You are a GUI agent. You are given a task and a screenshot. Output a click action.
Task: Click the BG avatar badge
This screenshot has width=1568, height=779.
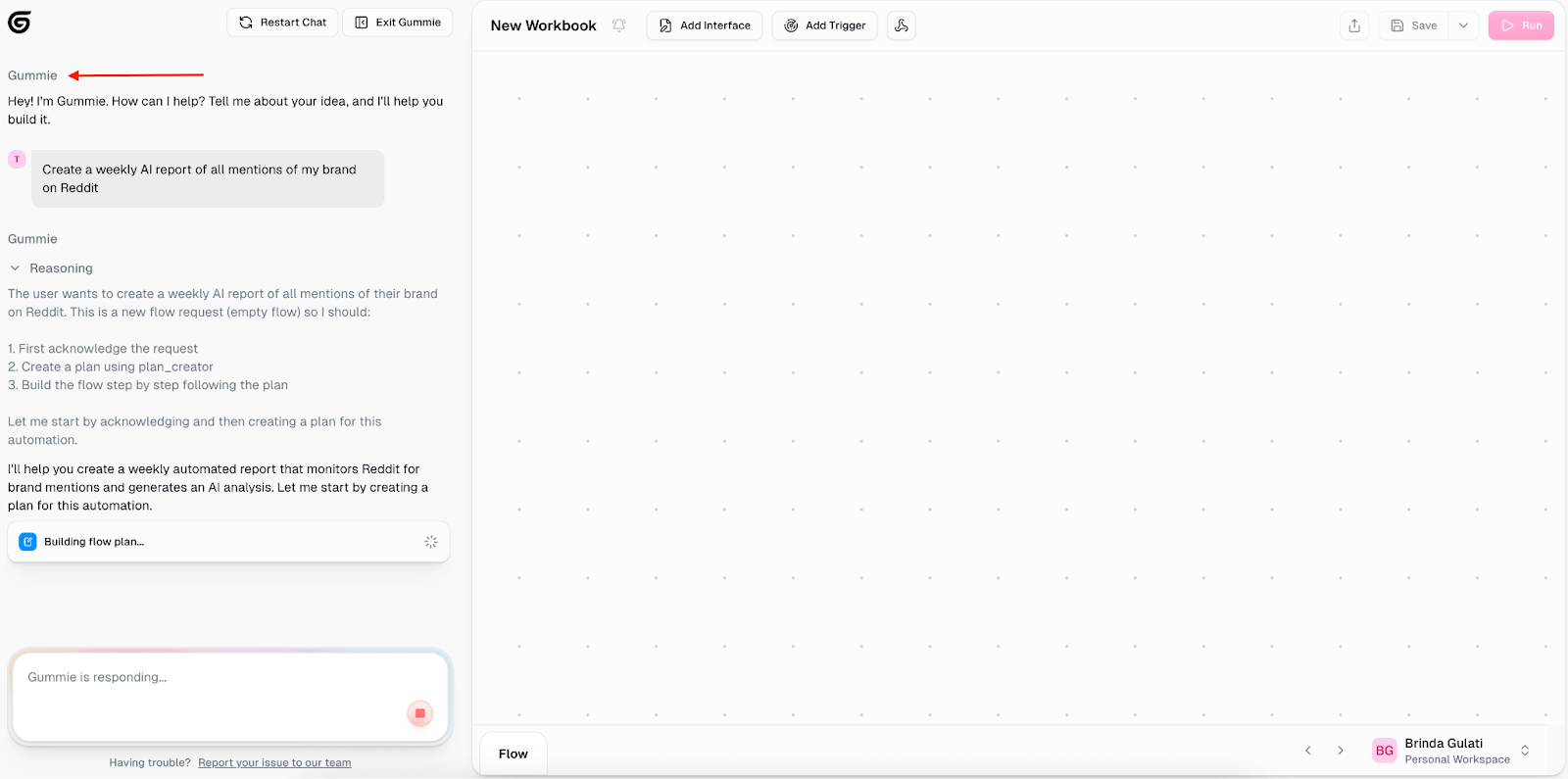point(1385,751)
